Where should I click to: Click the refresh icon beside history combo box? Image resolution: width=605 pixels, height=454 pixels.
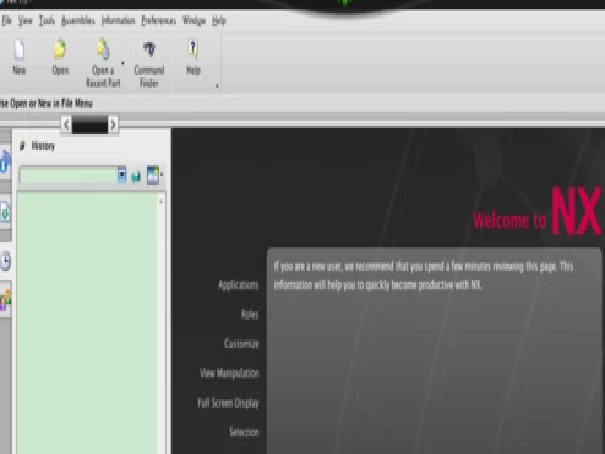[x=136, y=177]
